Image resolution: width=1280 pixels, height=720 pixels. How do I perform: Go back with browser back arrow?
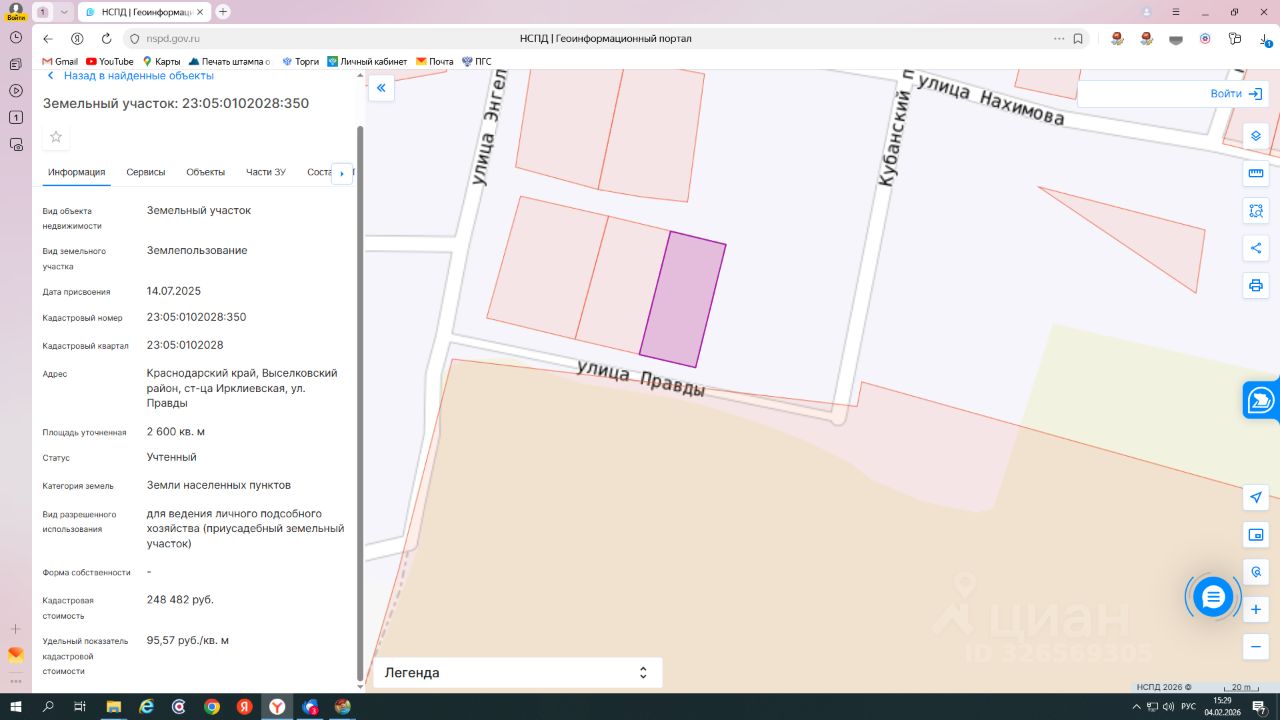(x=48, y=39)
